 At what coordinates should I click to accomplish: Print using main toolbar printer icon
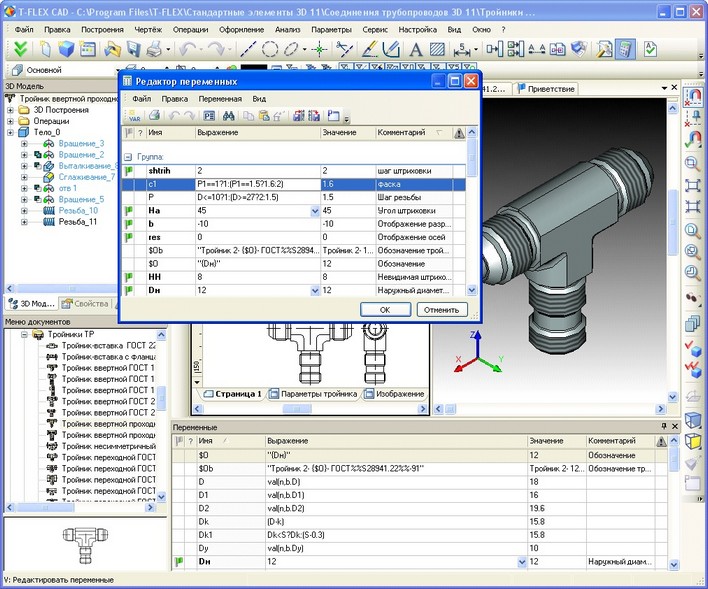coord(155,49)
